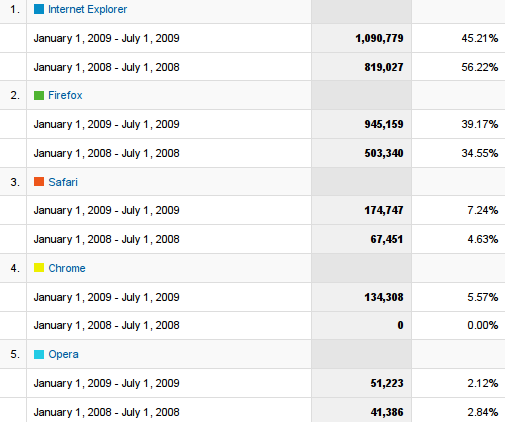The image size is (505, 422).
Task: Click the 2009 date range under Opera
Action: click(106, 383)
